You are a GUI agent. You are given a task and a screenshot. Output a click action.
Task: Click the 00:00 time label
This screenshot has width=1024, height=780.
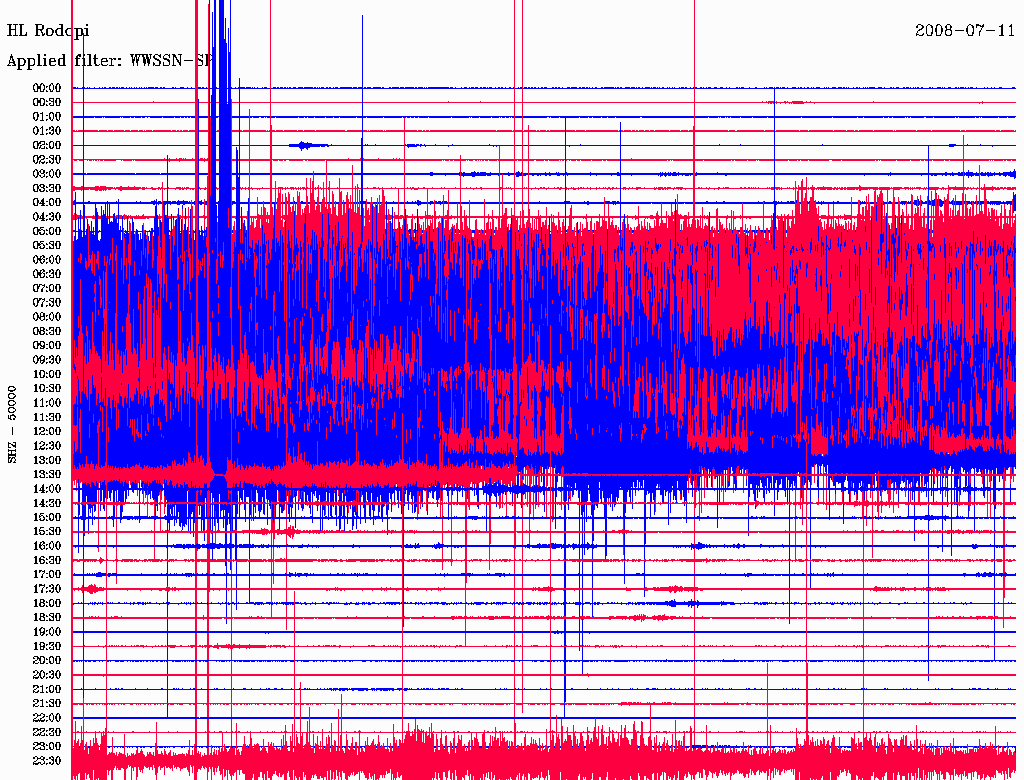click(47, 88)
